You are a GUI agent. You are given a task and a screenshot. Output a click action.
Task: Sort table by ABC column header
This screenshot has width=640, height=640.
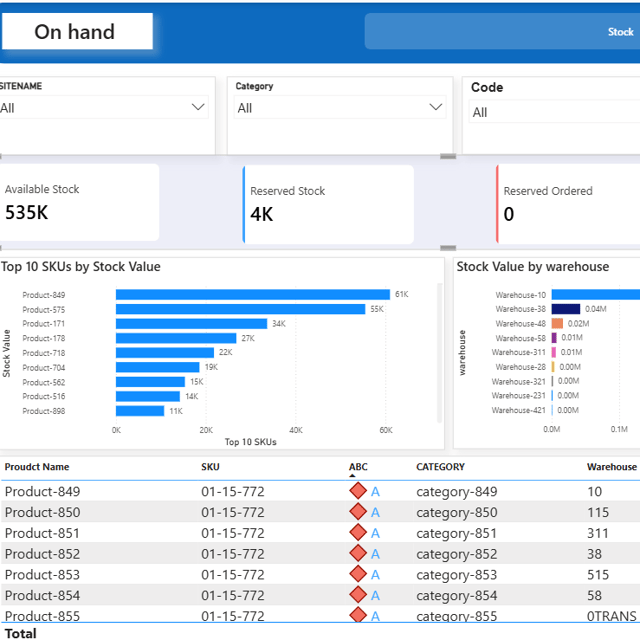358,467
